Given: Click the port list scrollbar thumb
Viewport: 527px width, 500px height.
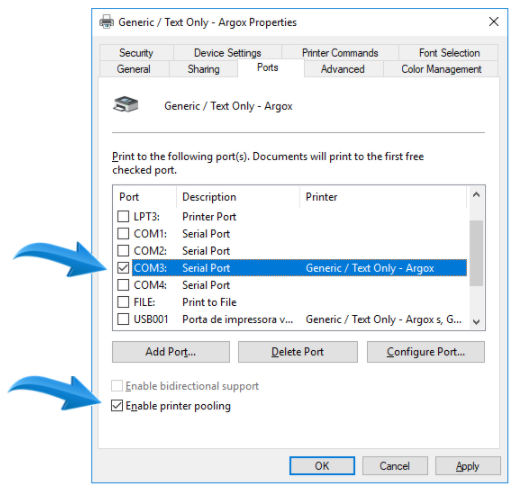Looking at the screenshot, I should pyautogui.click(x=476, y=253).
